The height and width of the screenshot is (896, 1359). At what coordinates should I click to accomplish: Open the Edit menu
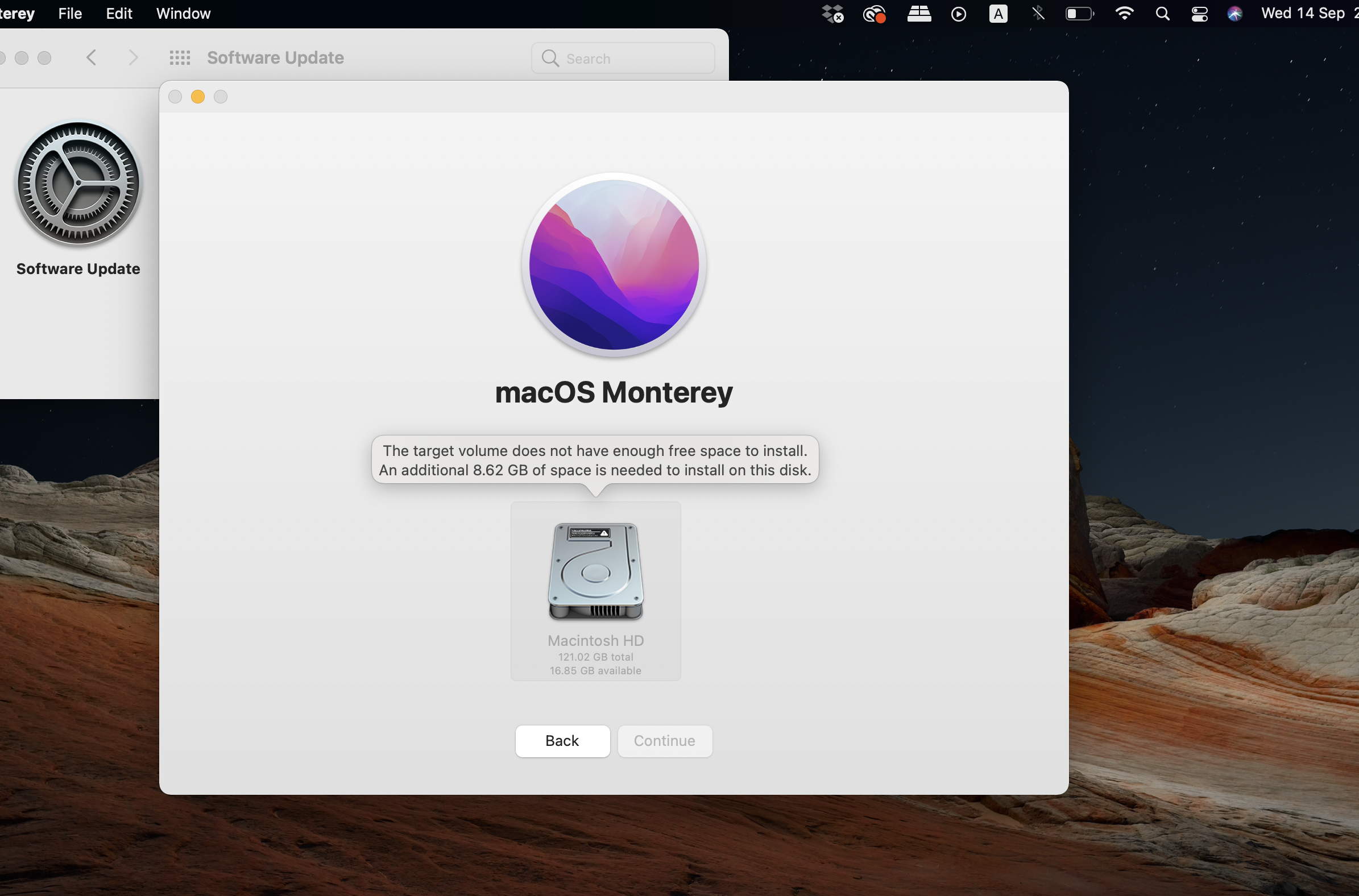[x=119, y=14]
